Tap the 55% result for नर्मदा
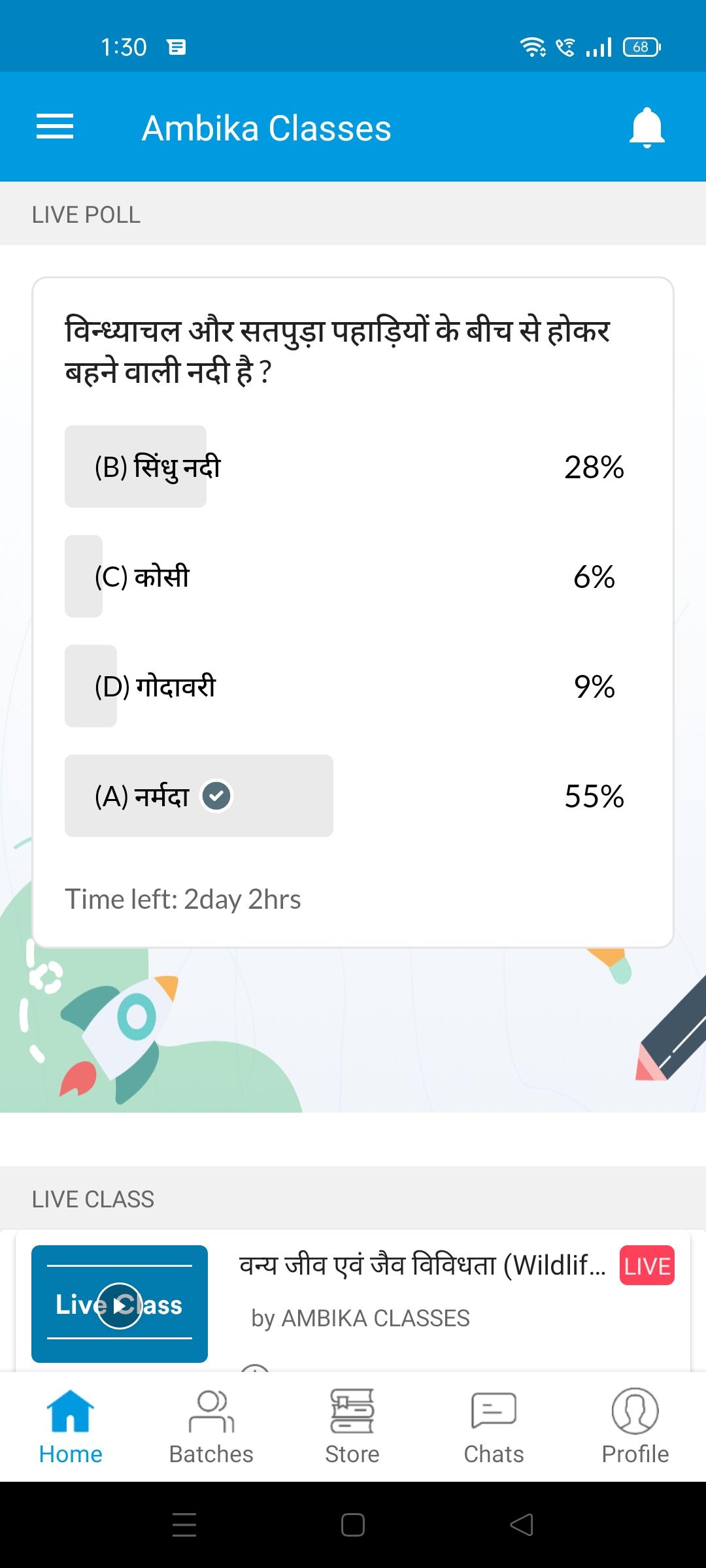 tap(594, 796)
